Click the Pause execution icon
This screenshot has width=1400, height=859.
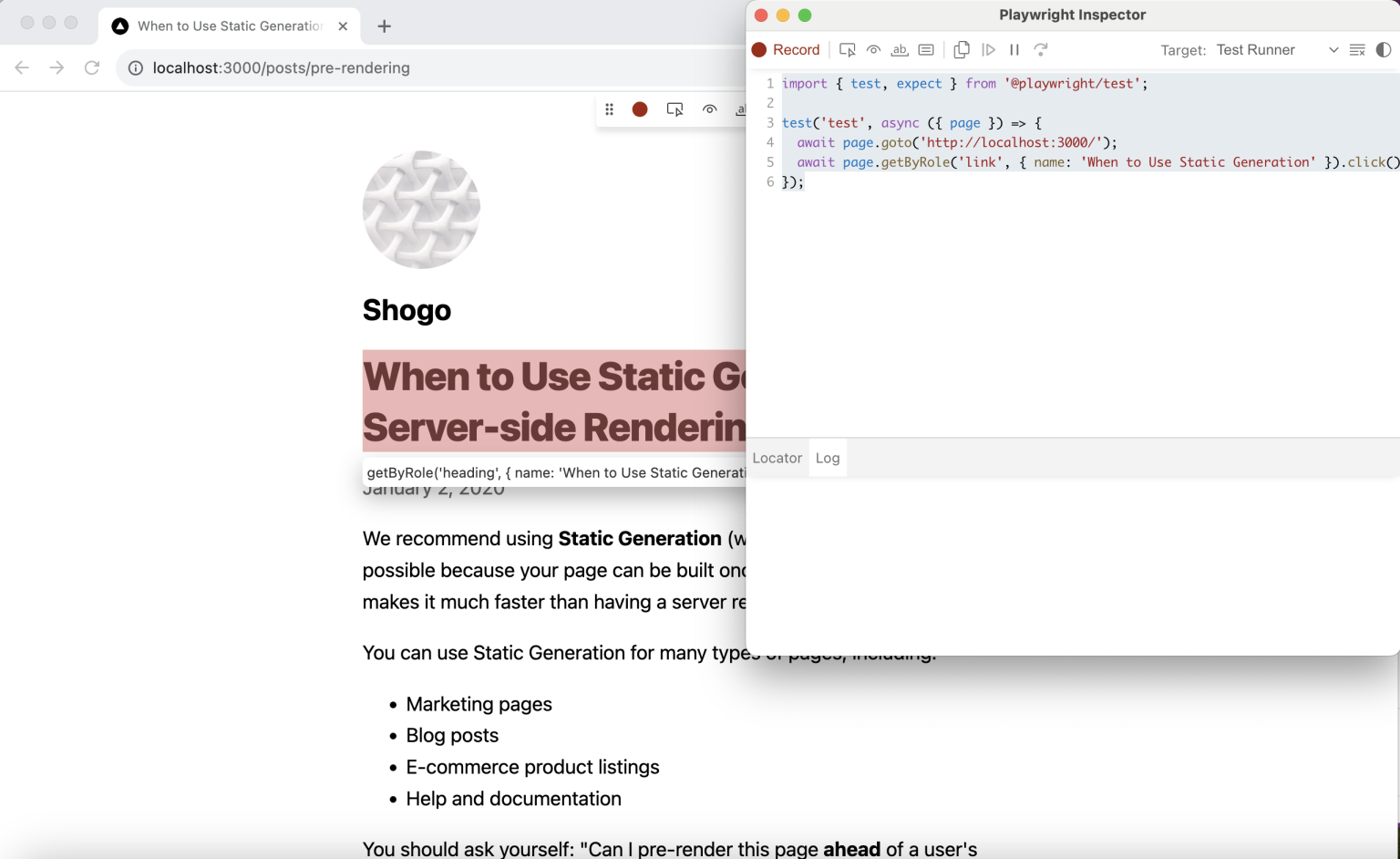click(1014, 50)
